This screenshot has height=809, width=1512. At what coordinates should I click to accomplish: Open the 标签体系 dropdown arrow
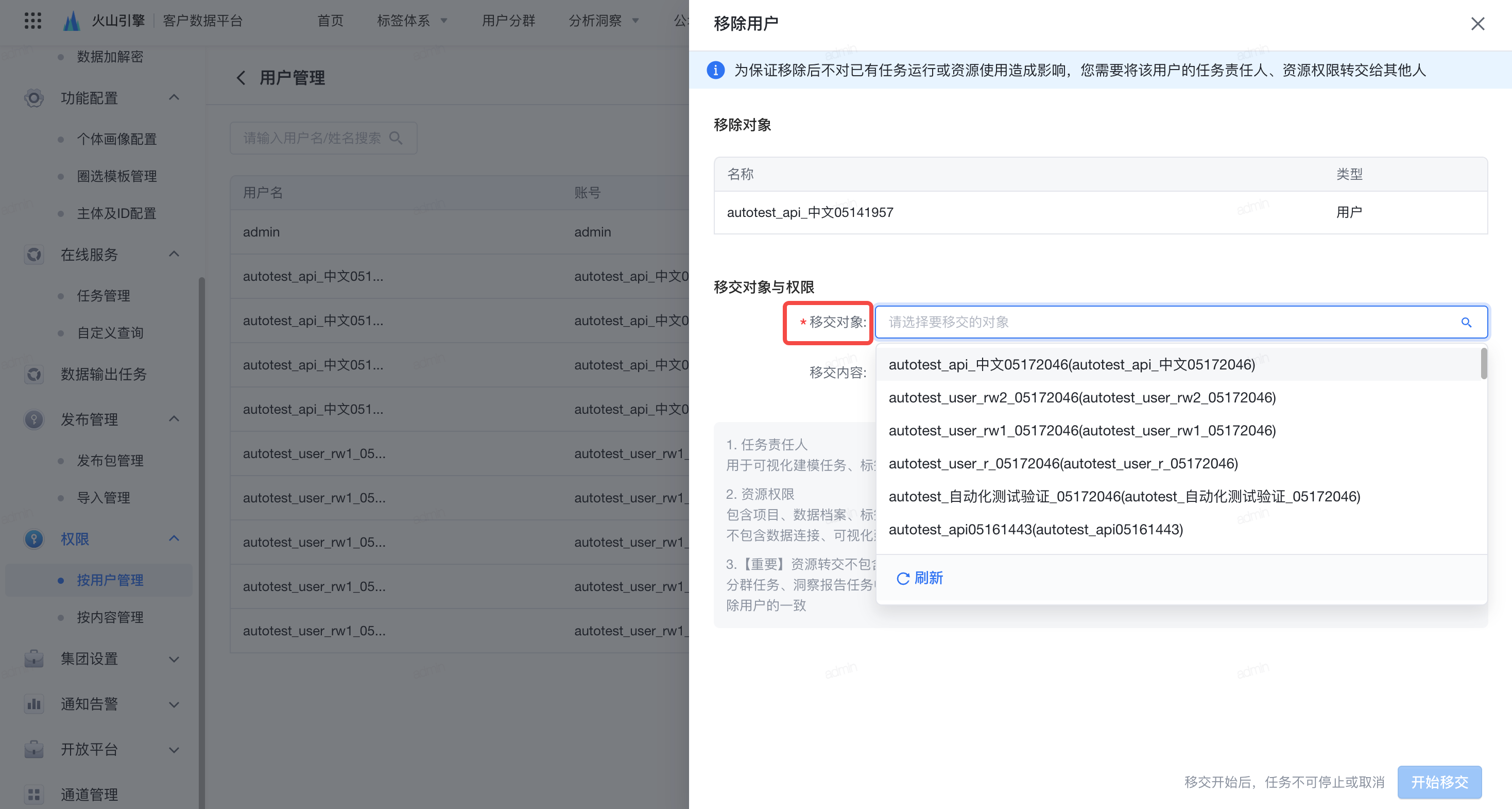click(444, 21)
